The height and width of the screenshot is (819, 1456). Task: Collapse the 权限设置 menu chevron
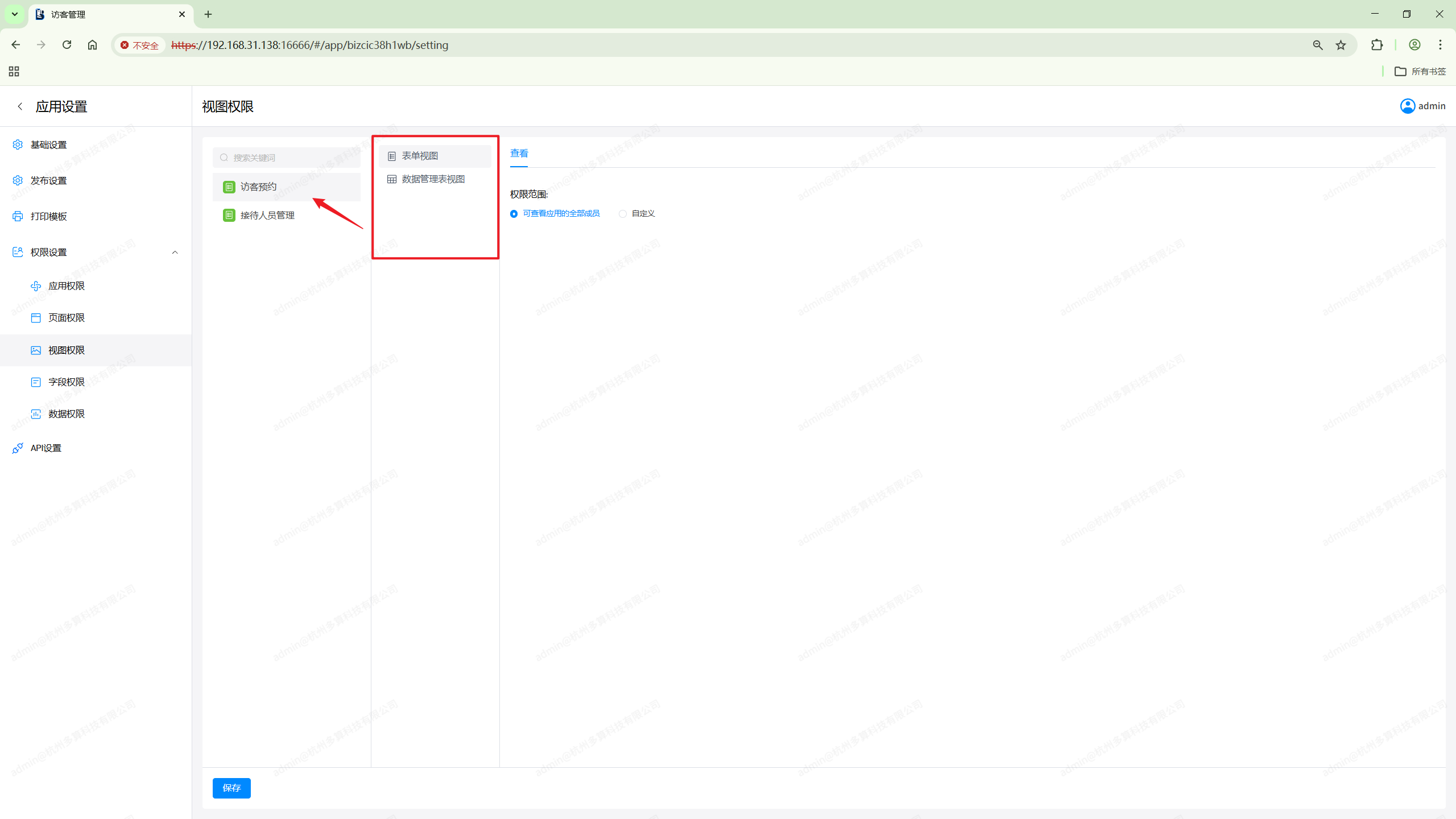(x=175, y=252)
